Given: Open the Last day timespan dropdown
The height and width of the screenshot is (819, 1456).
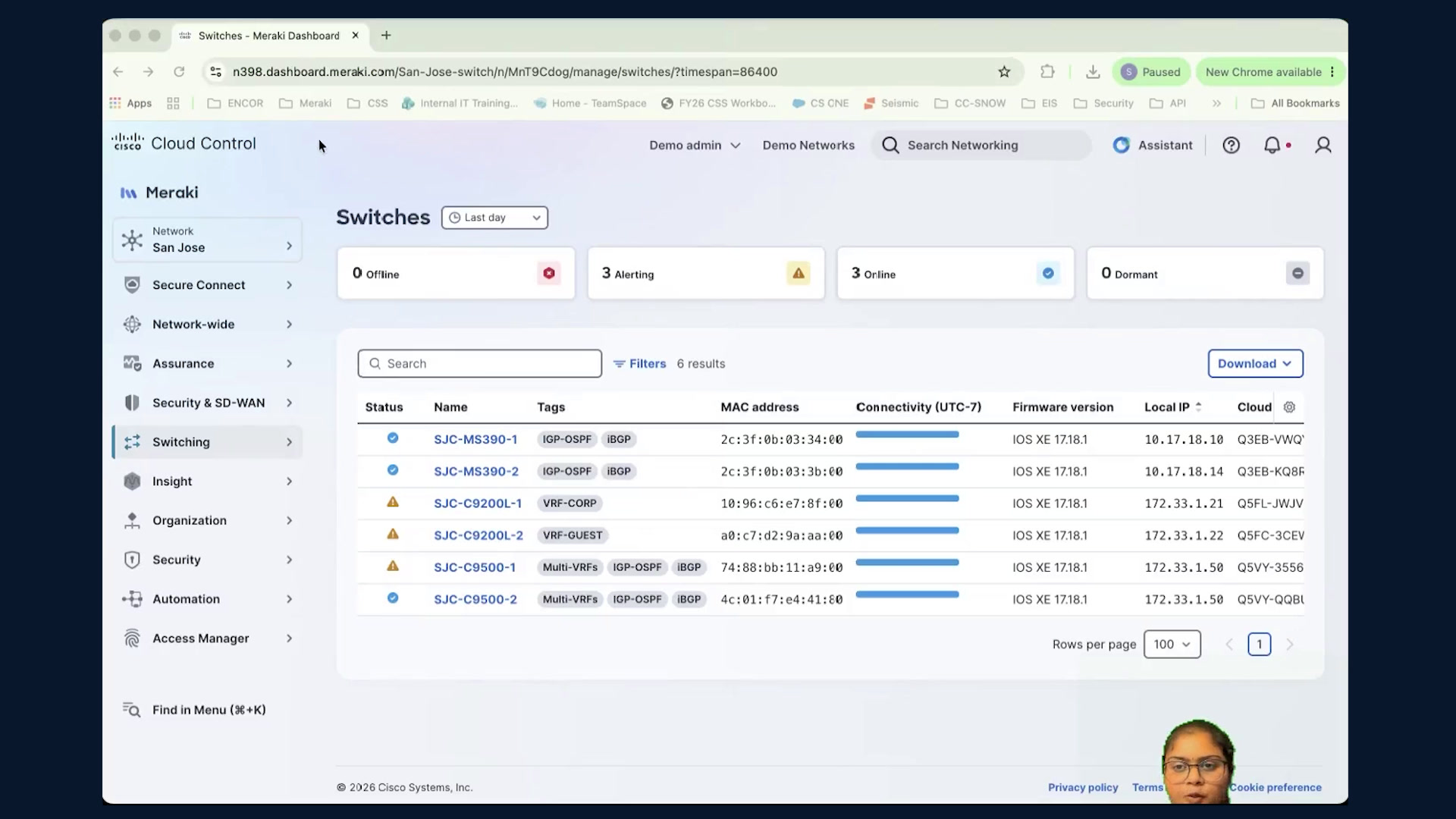Looking at the screenshot, I should 494,218.
